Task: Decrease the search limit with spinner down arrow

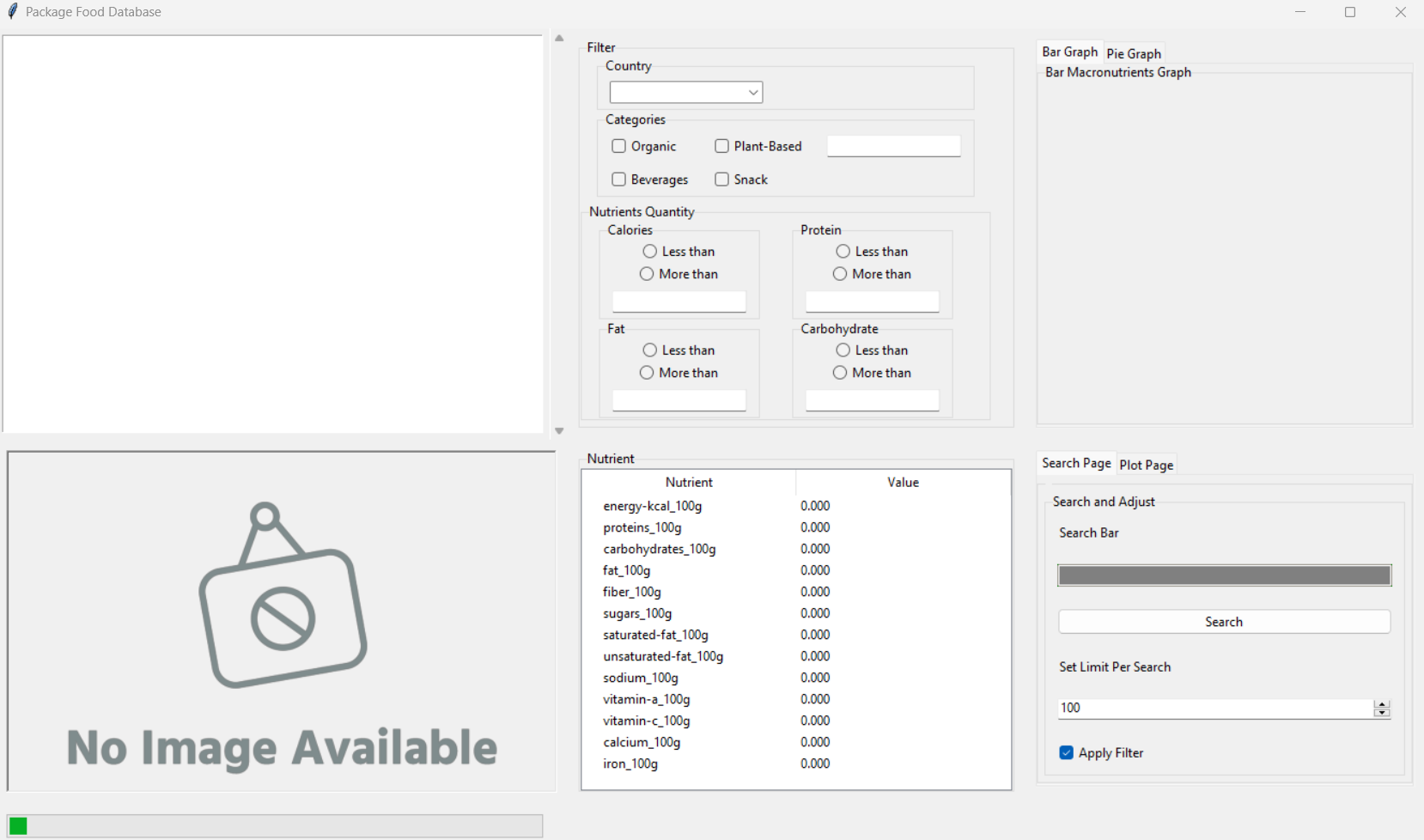Action: [1381, 713]
